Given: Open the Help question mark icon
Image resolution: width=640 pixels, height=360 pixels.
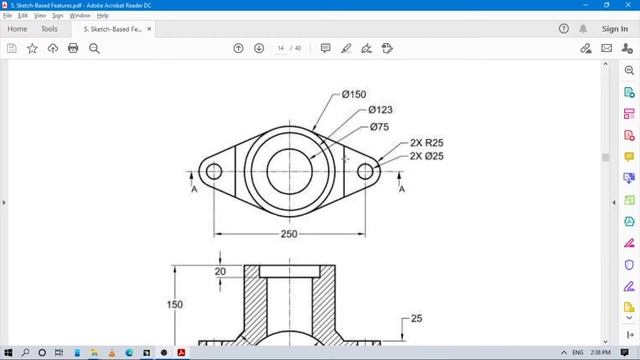Looking at the screenshot, I should (564, 29).
